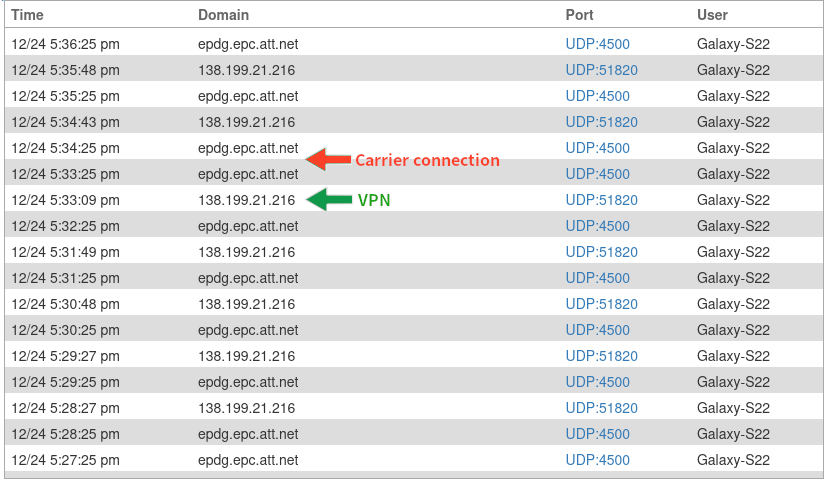Sort by the Time column header

coord(27,15)
